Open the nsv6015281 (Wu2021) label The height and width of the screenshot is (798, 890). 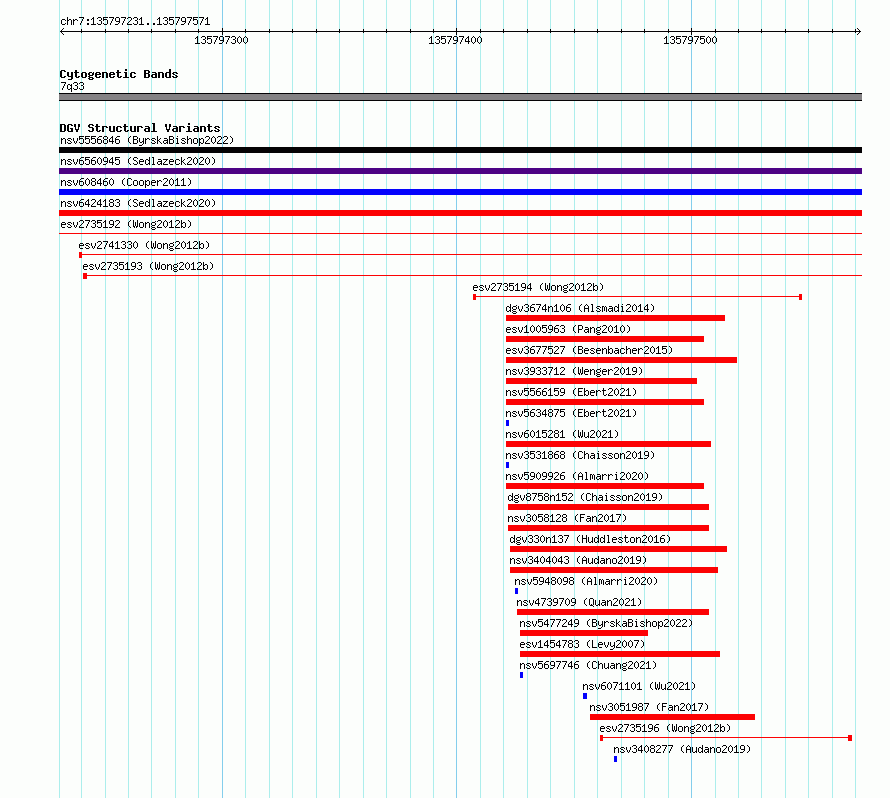562,434
